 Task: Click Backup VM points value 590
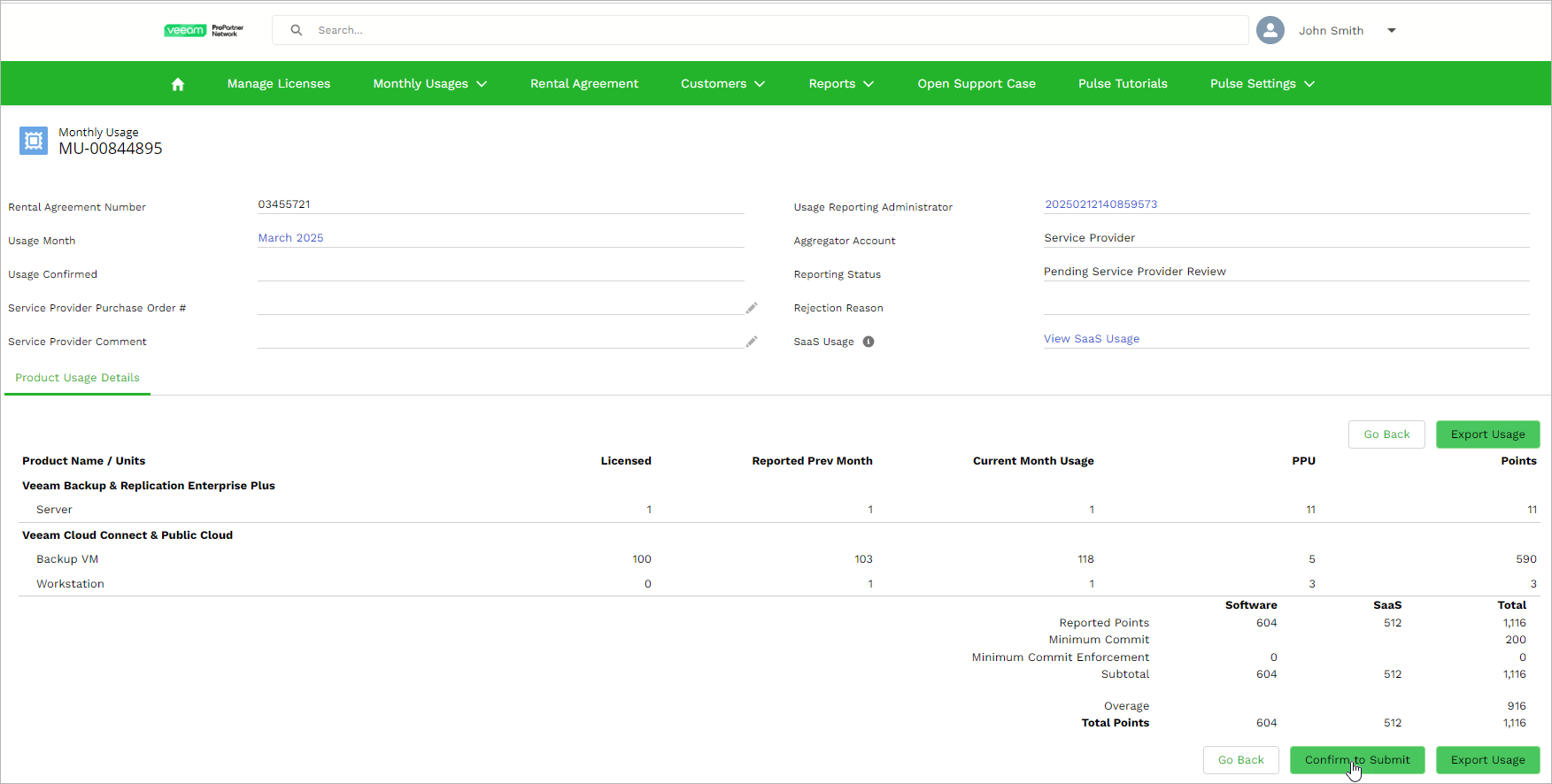pos(1526,559)
